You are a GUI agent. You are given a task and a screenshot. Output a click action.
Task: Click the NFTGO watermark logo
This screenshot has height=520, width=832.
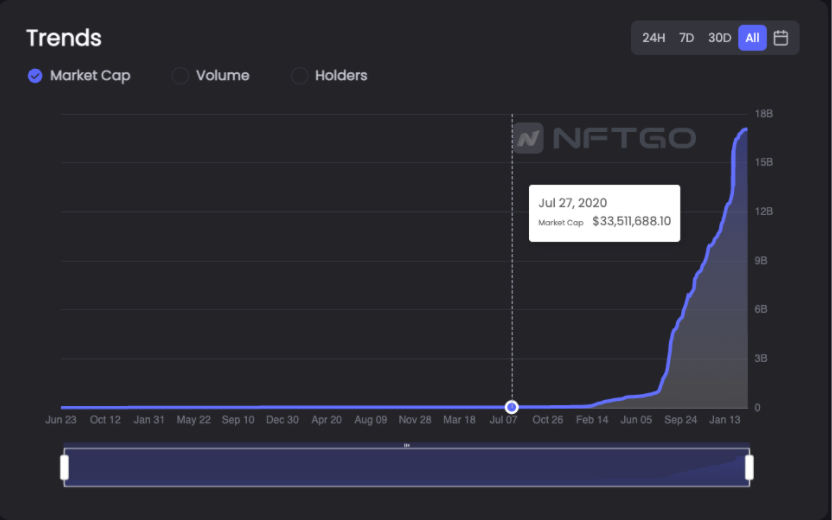604,138
